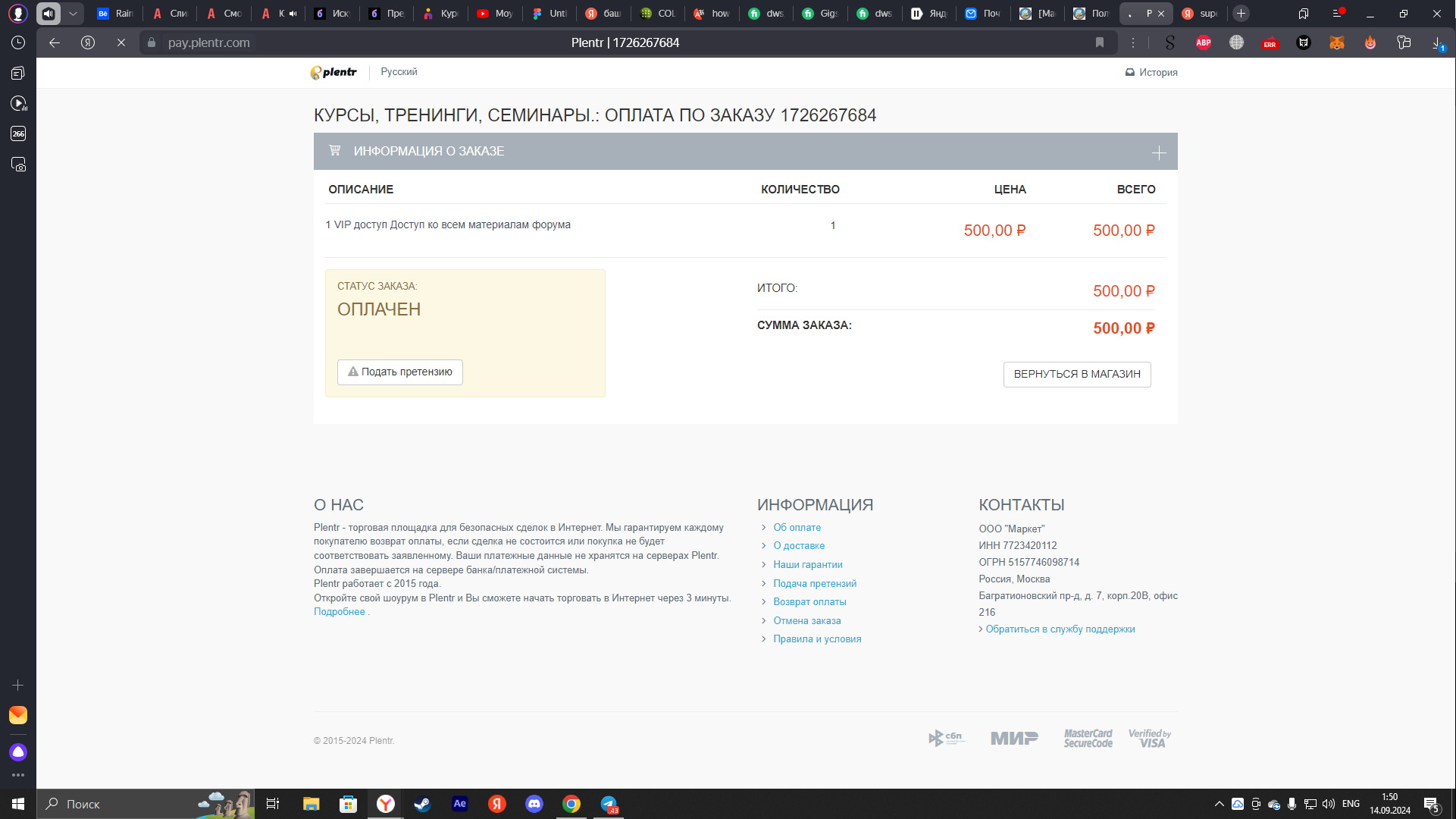Switch to the Gigs tab
The width and height of the screenshot is (1456, 819).
[x=820, y=13]
